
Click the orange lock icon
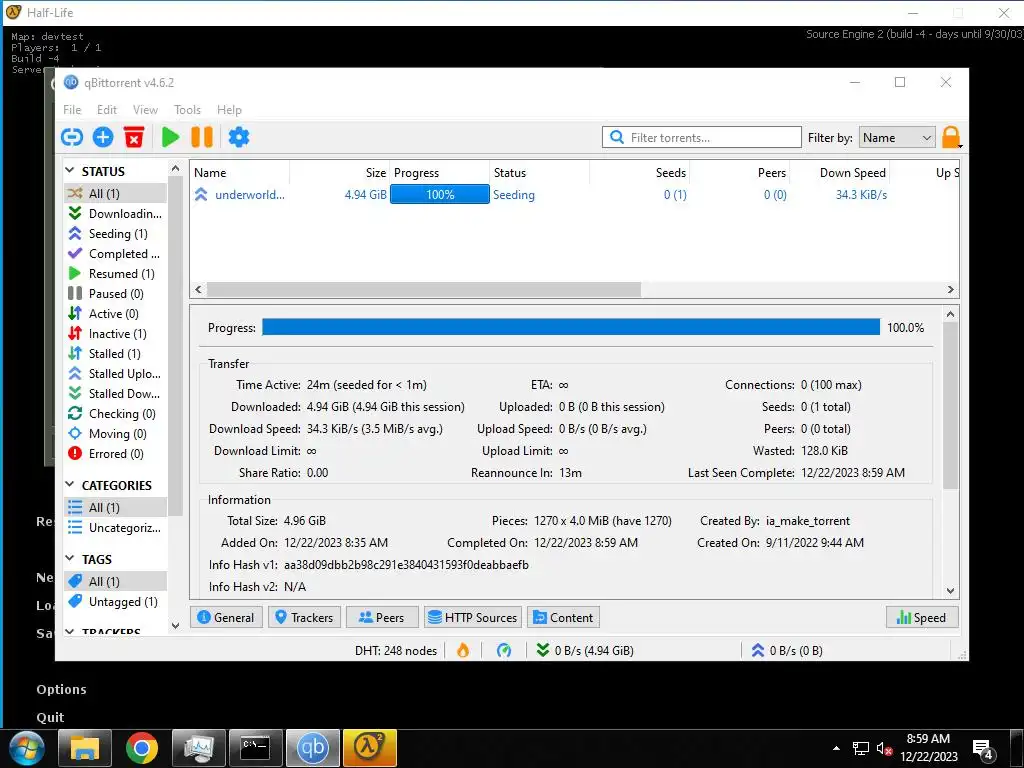tap(951, 137)
